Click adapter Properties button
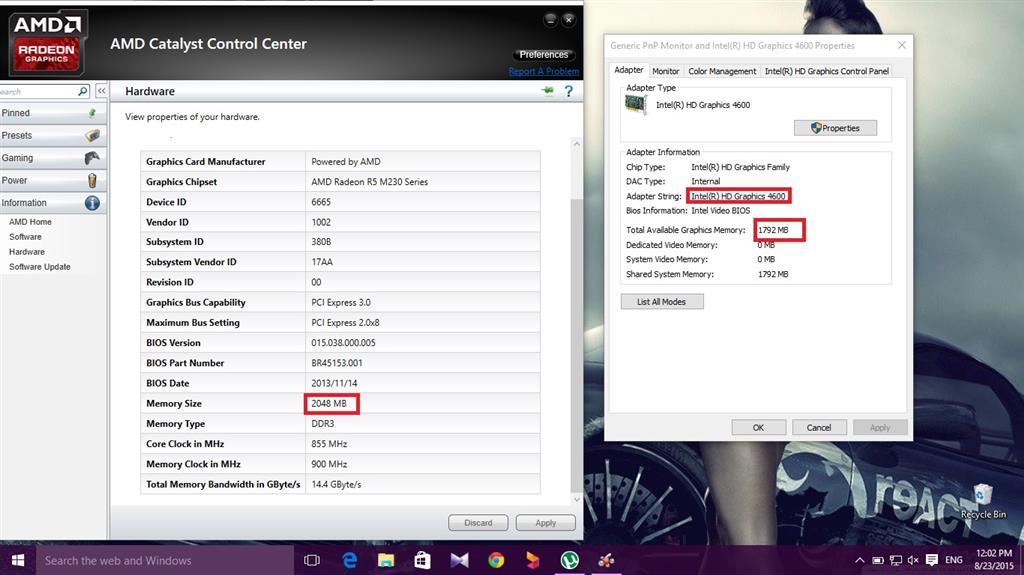The image size is (1024, 575). click(x=835, y=128)
